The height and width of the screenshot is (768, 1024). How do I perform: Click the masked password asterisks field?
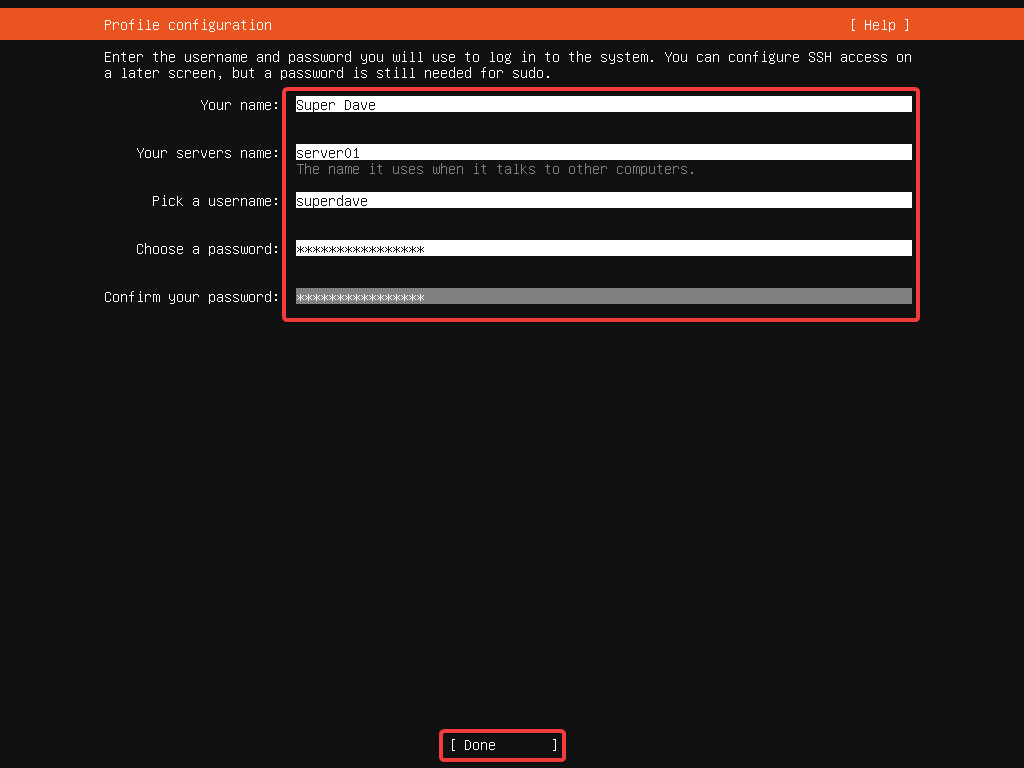click(x=600, y=248)
